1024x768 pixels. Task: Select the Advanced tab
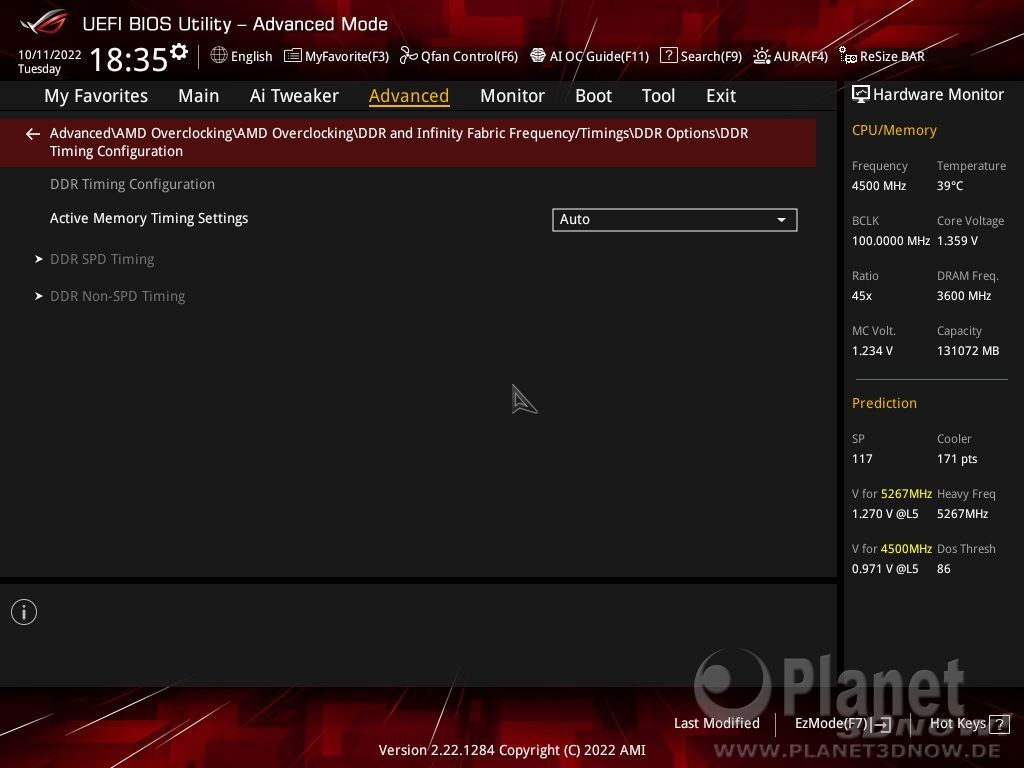click(x=409, y=96)
